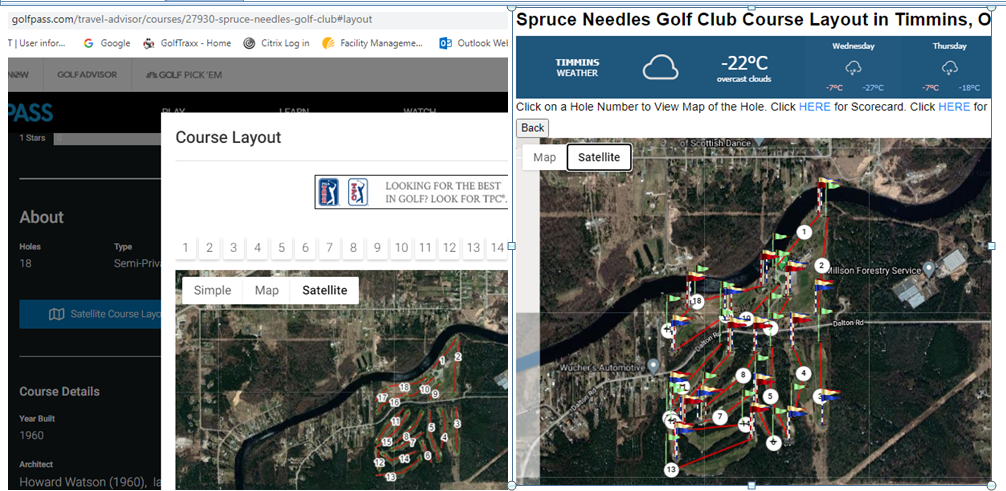Select Simple view in Course Layout

[212, 290]
